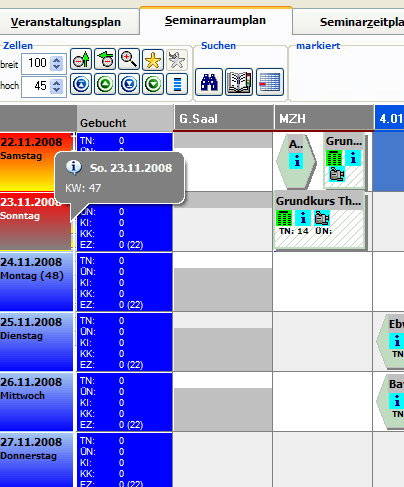Screen dimensions: 404x487
Task: Open the 'Grun...' booking title on 22.11.2008
Action: [x=344, y=141]
